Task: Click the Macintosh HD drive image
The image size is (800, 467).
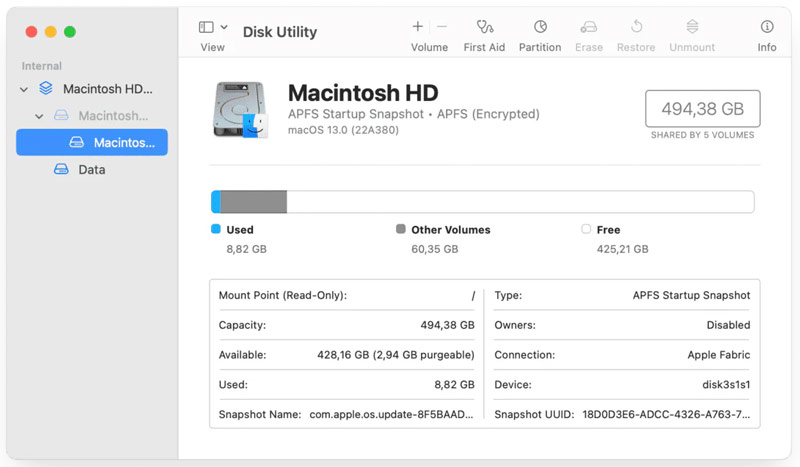Action: click(240, 109)
